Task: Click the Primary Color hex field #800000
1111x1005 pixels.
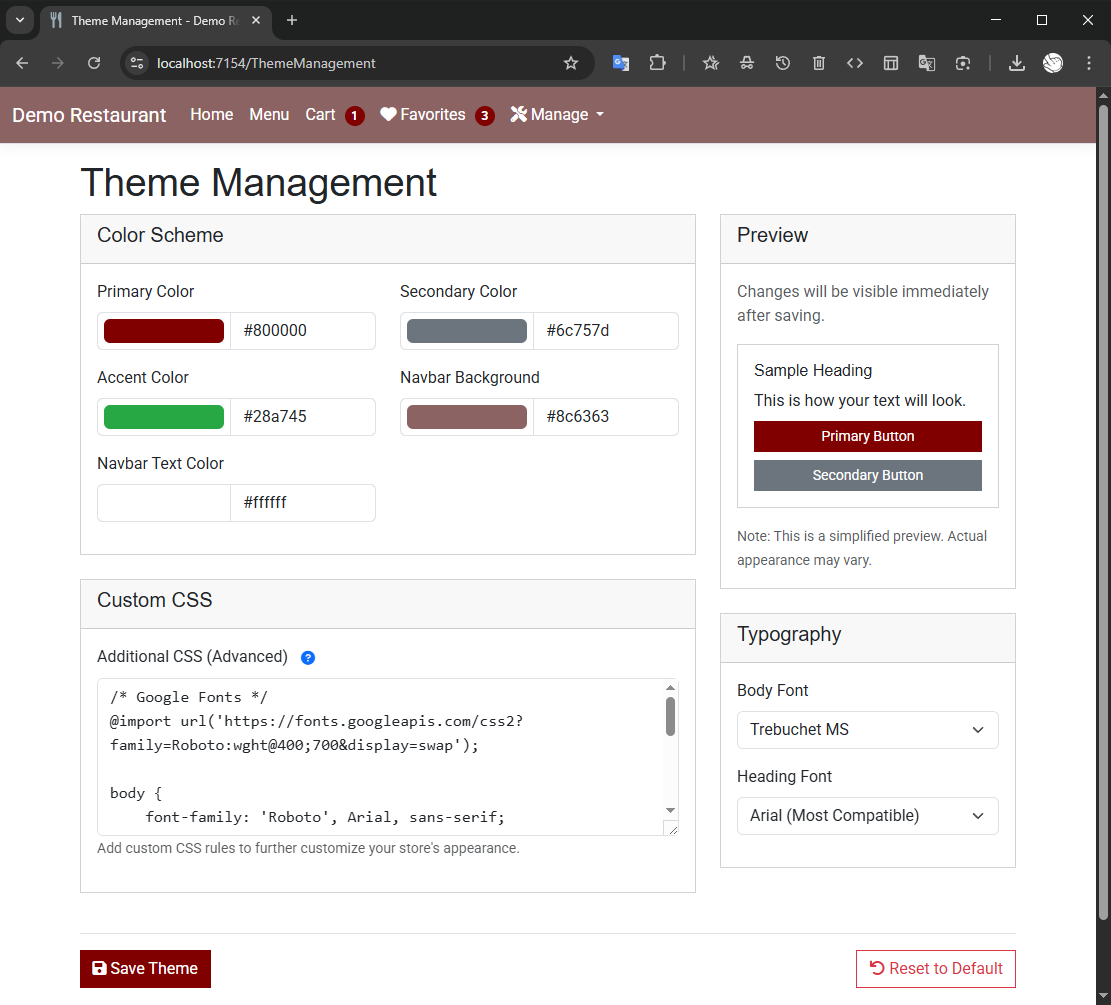Action: (x=303, y=331)
